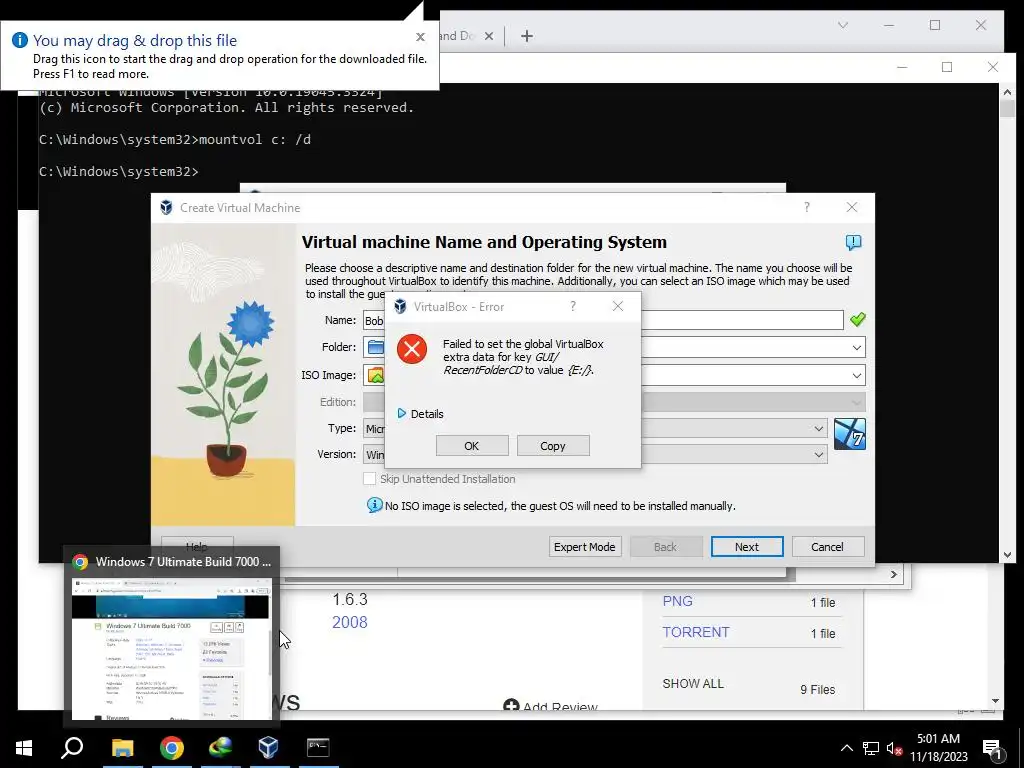The height and width of the screenshot is (768, 1024).
Task: Show hidden system tray icons
Action: coord(846,748)
